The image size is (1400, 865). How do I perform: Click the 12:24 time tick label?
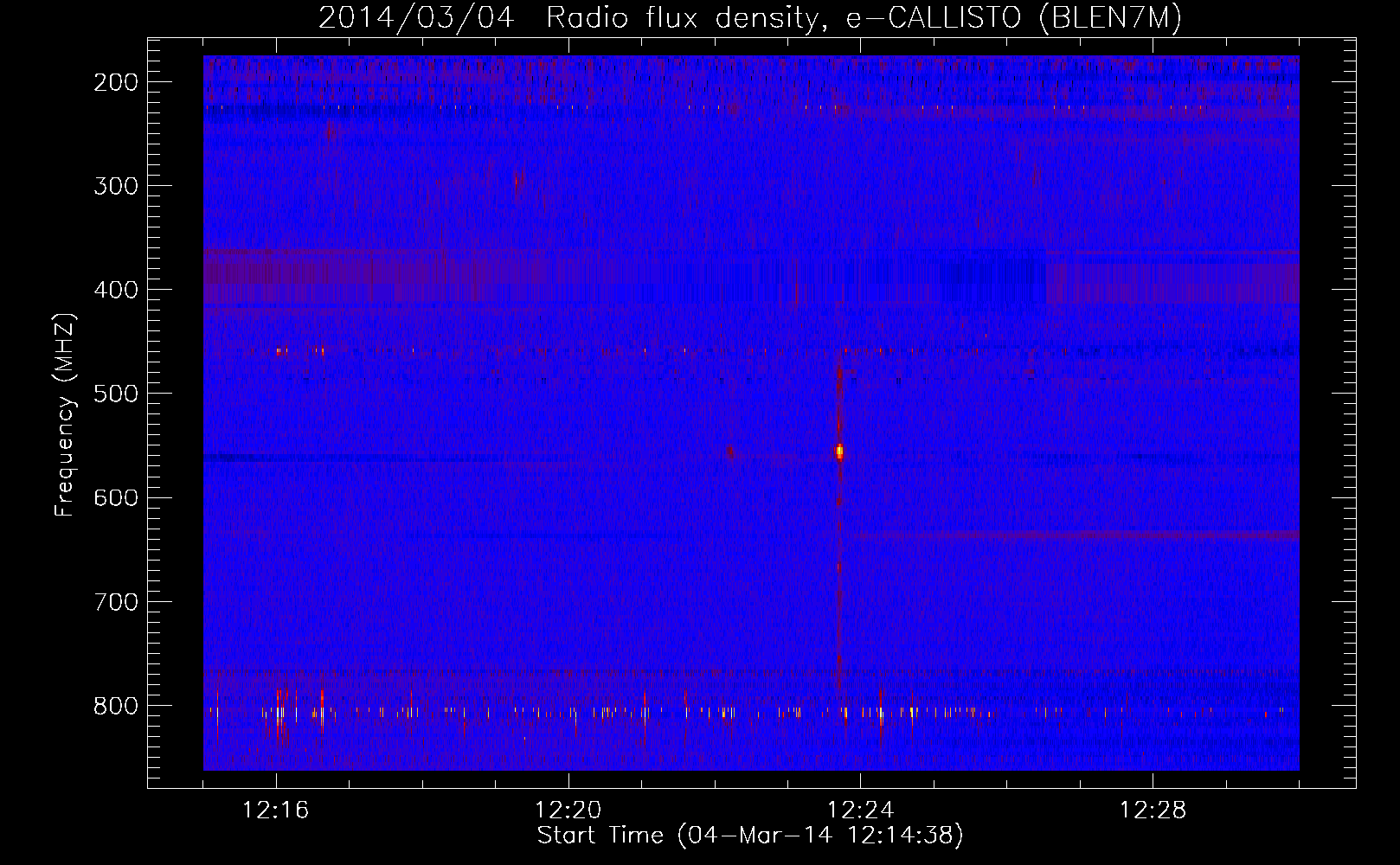coord(861,811)
